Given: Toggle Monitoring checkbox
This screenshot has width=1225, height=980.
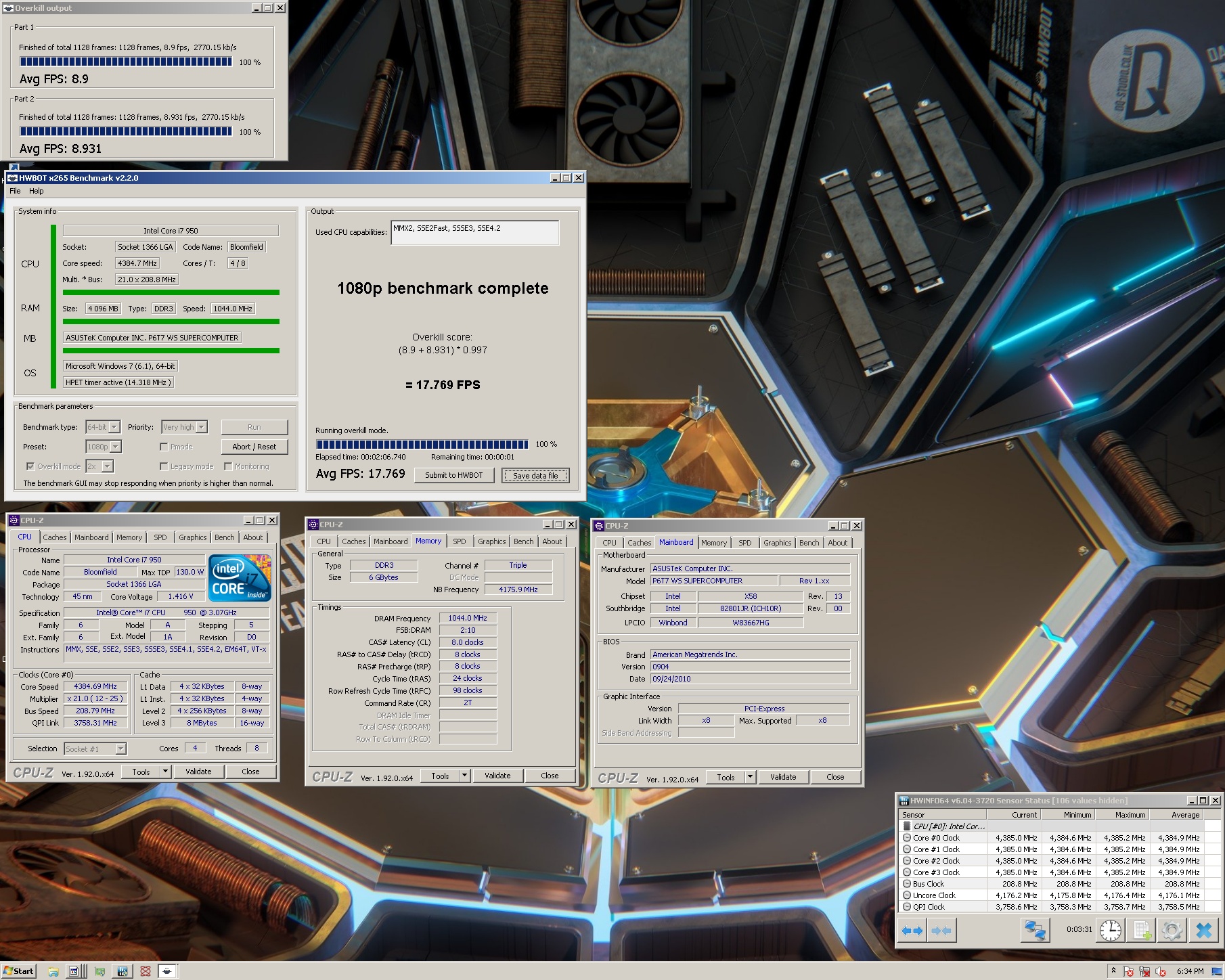Looking at the screenshot, I should pos(228,466).
